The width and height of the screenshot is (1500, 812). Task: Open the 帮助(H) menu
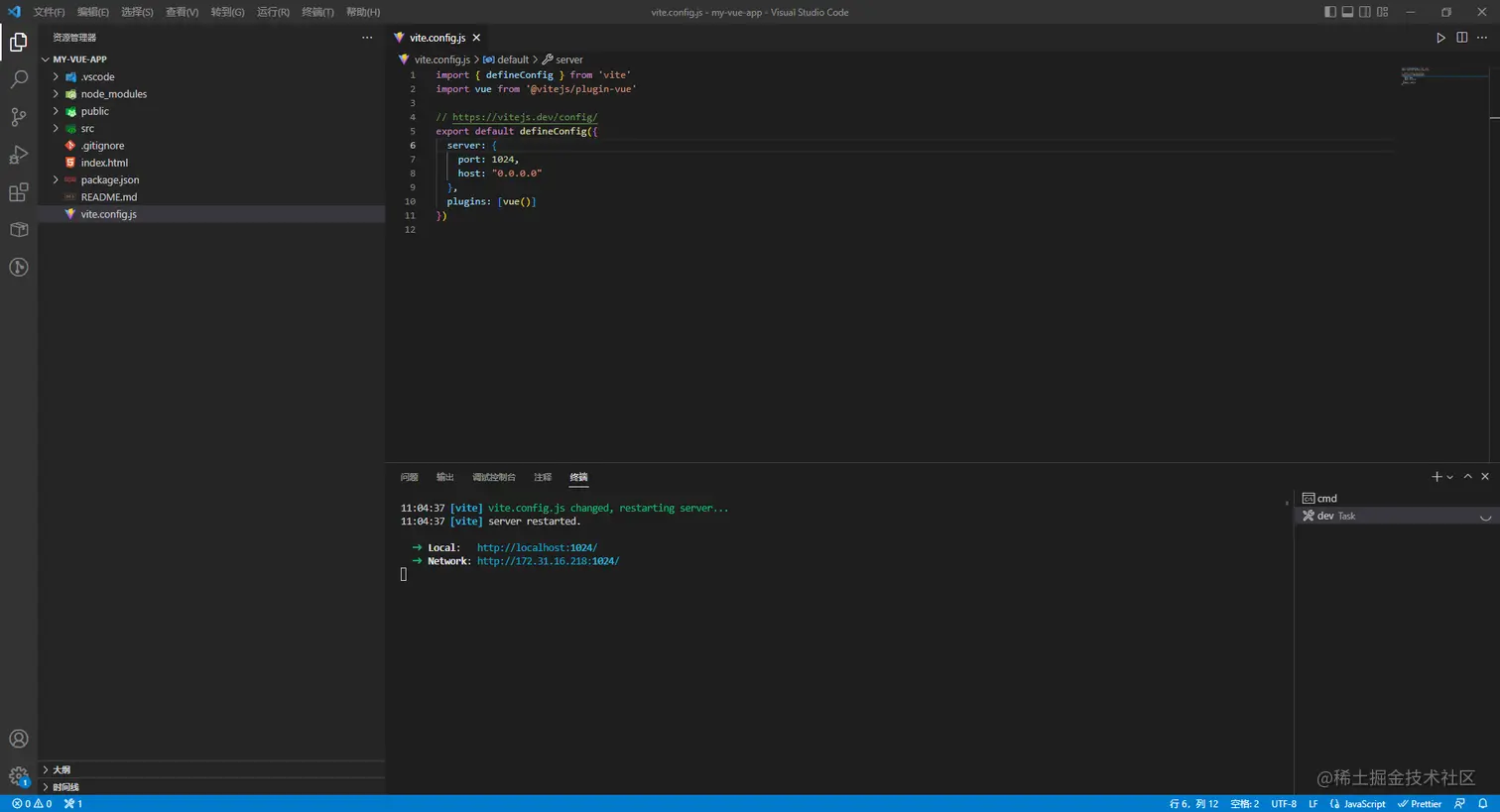[x=363, y=12]
